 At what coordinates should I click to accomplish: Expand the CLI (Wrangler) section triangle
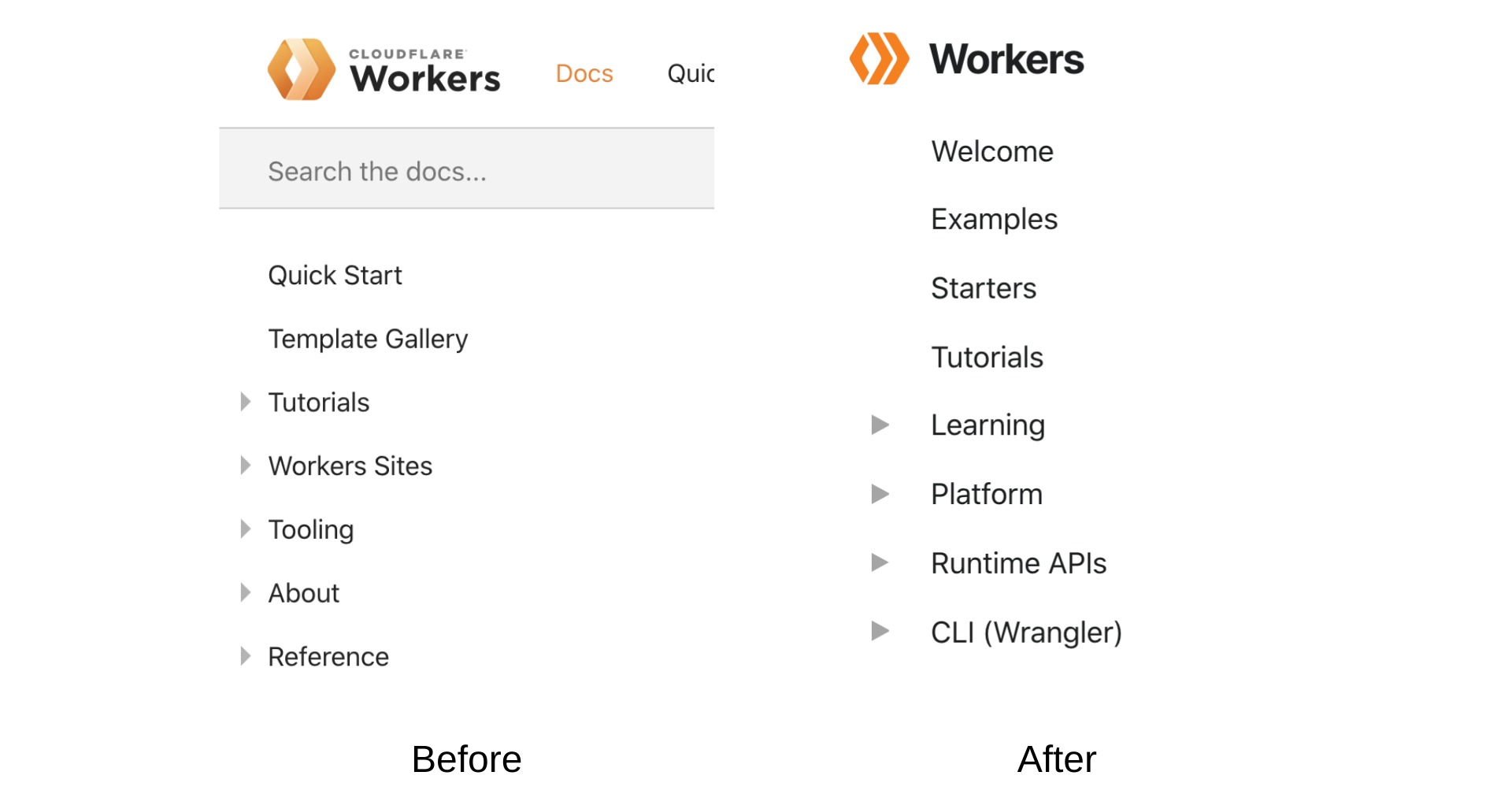tap(880, 631)
